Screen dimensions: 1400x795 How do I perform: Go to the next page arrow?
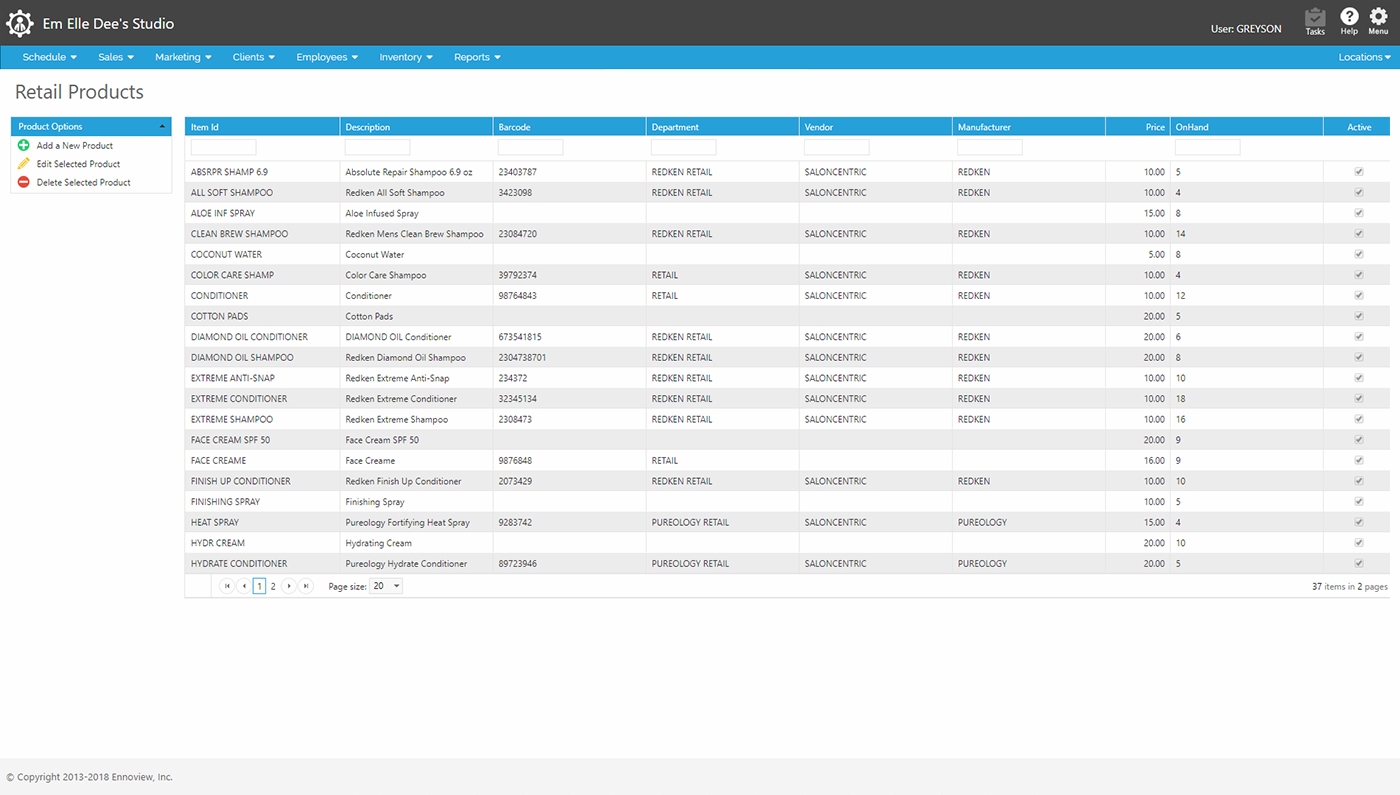[x=290, y=586]
